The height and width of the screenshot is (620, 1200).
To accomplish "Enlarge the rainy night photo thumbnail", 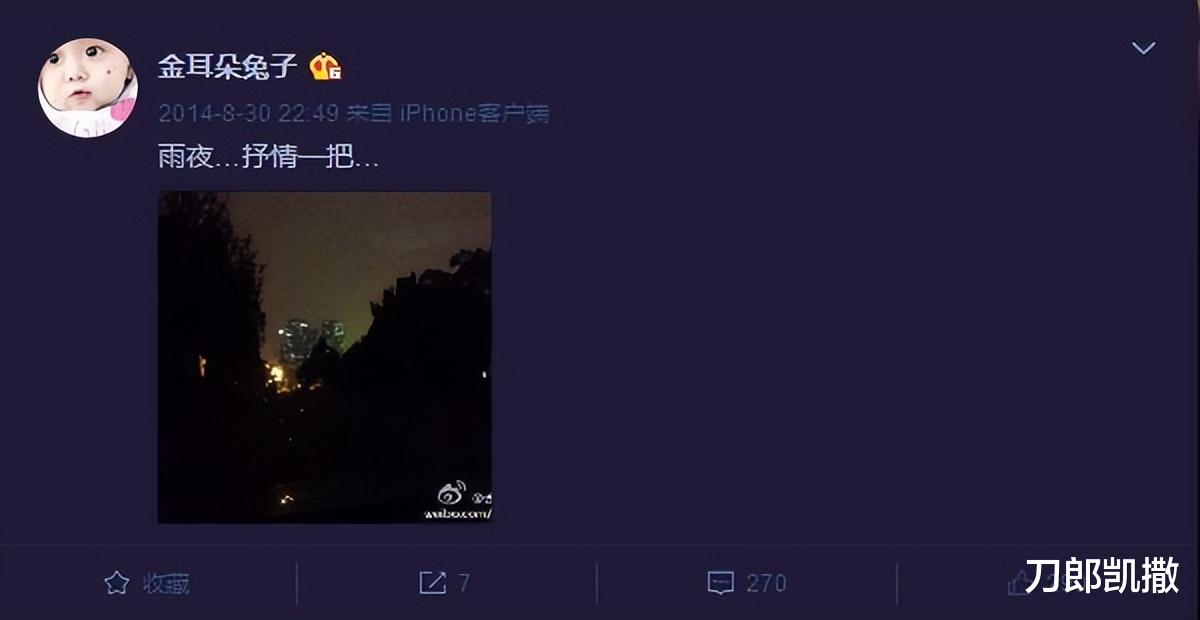I will point(325,357).
